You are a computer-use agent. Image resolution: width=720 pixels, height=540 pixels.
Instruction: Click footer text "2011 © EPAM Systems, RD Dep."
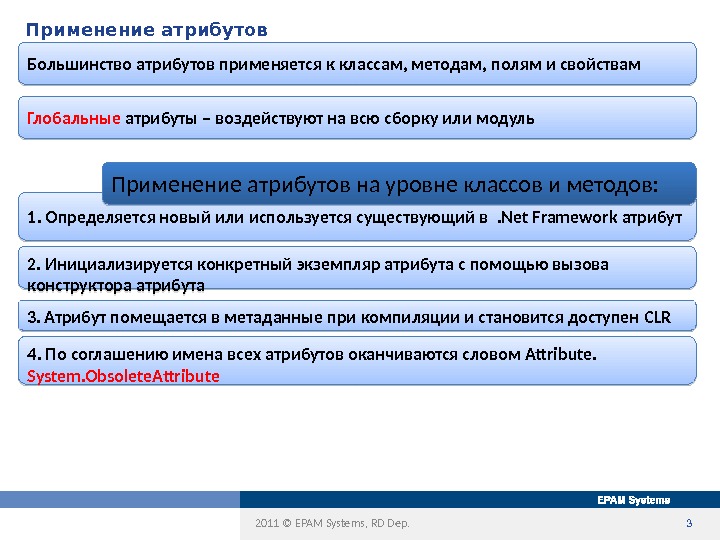332,523
